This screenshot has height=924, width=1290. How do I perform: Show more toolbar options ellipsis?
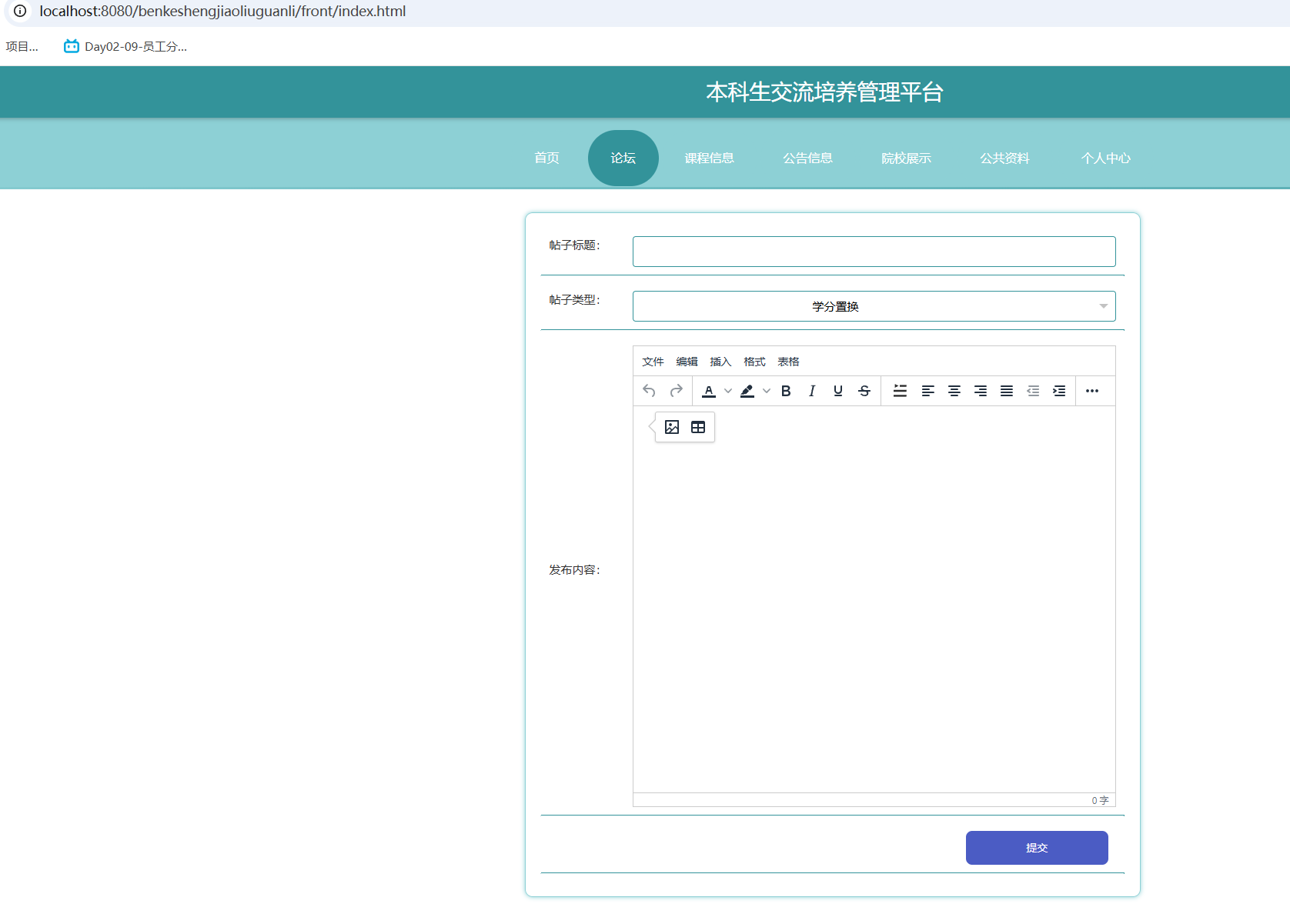[1092, 391]
